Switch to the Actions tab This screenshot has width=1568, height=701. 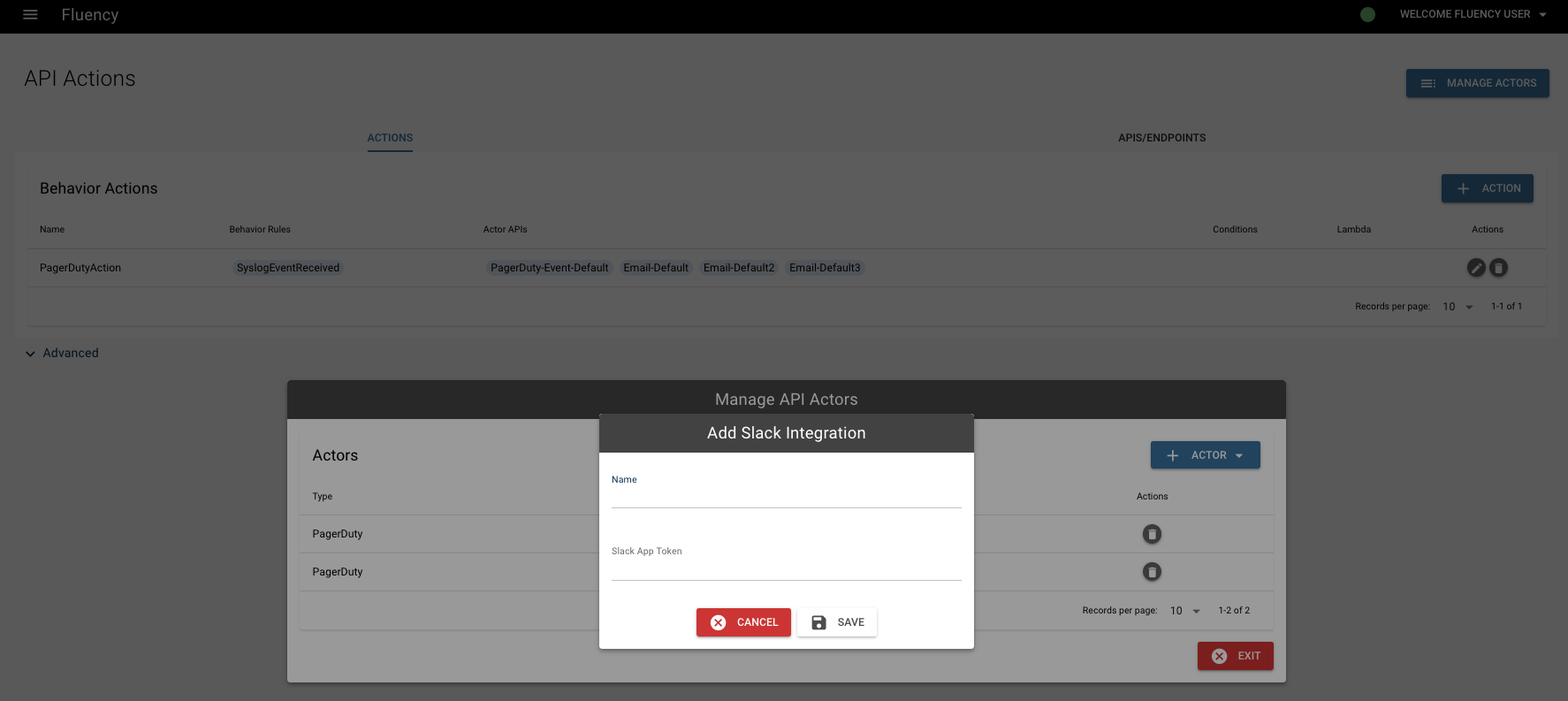tap(390, 138)
